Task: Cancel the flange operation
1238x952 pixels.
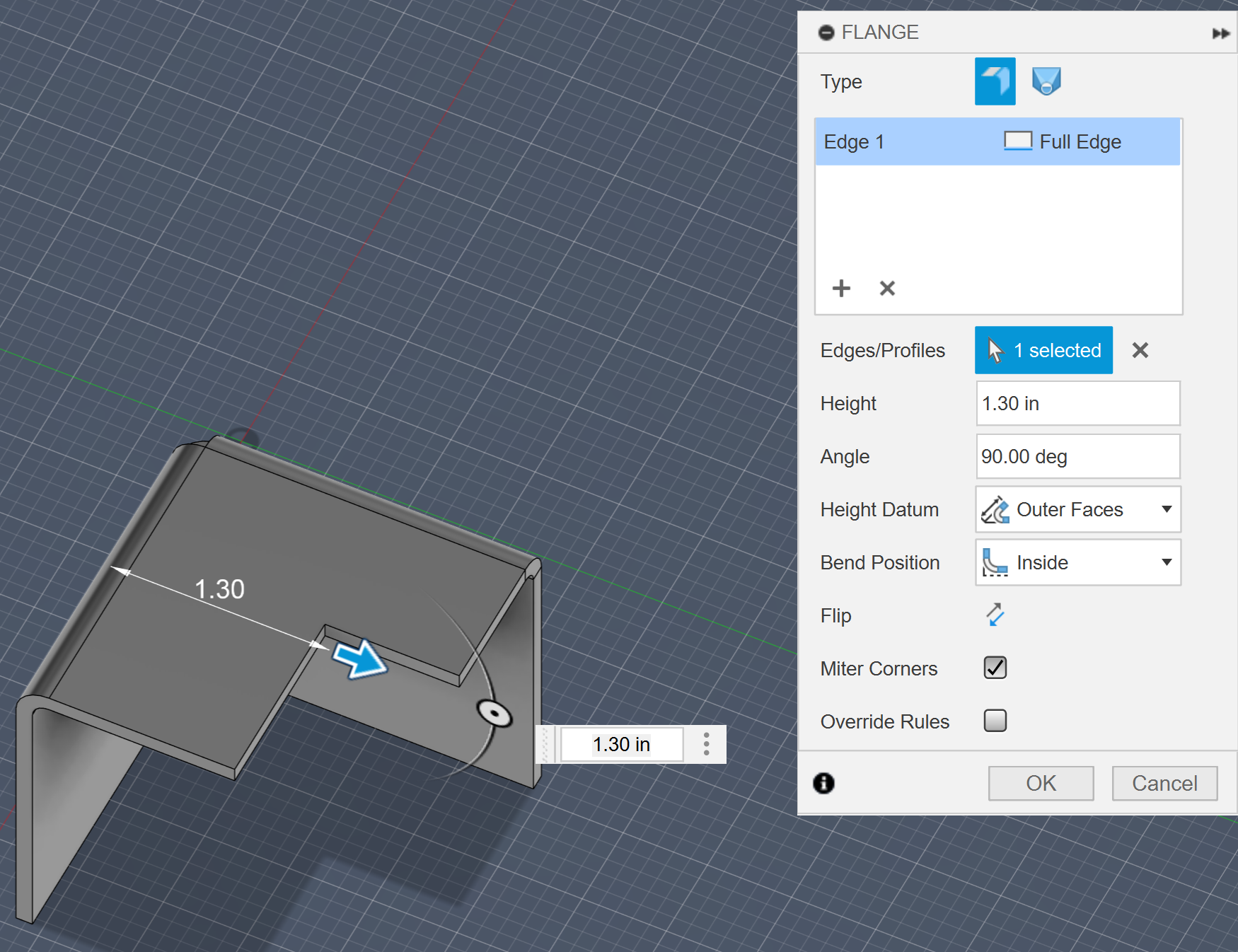Action: 1164,783
